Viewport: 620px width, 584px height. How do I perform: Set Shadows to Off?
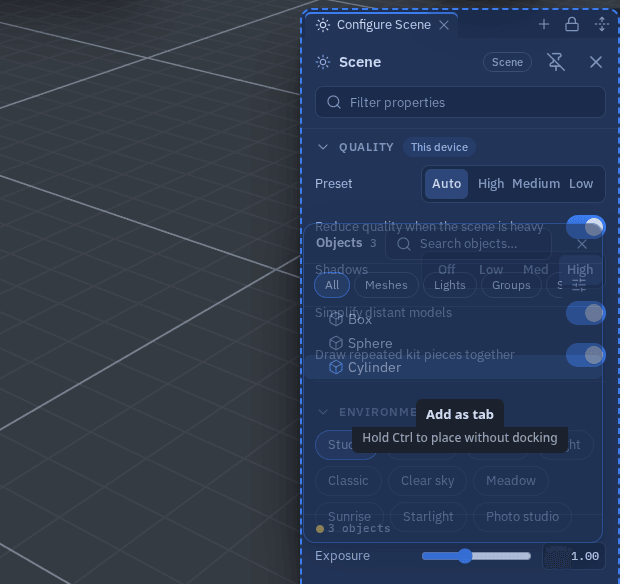pyautogui.click(x=446, y=270)
